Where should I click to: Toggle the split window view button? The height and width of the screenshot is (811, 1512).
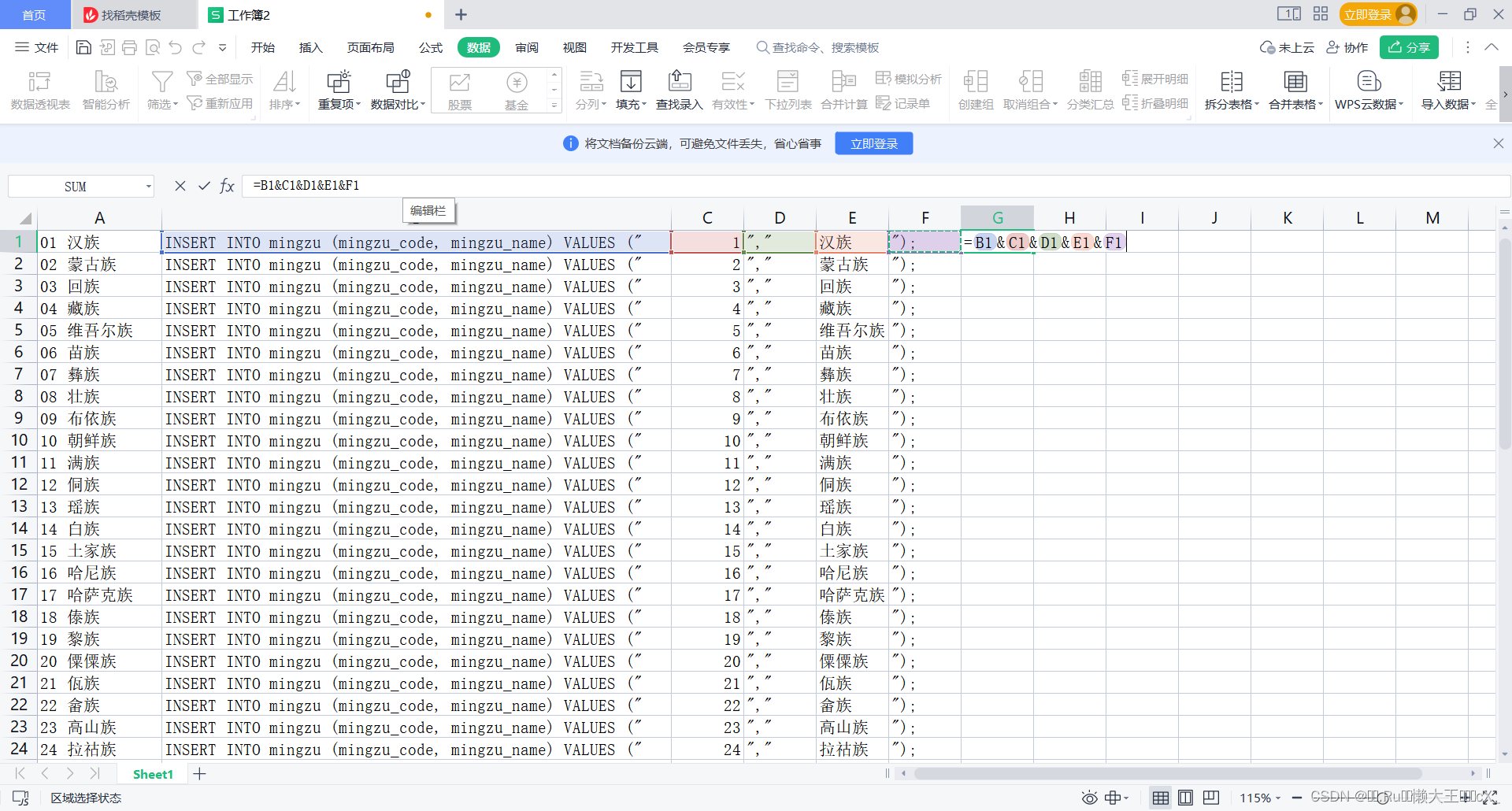pyautogui.click(x=1289, y=14)
